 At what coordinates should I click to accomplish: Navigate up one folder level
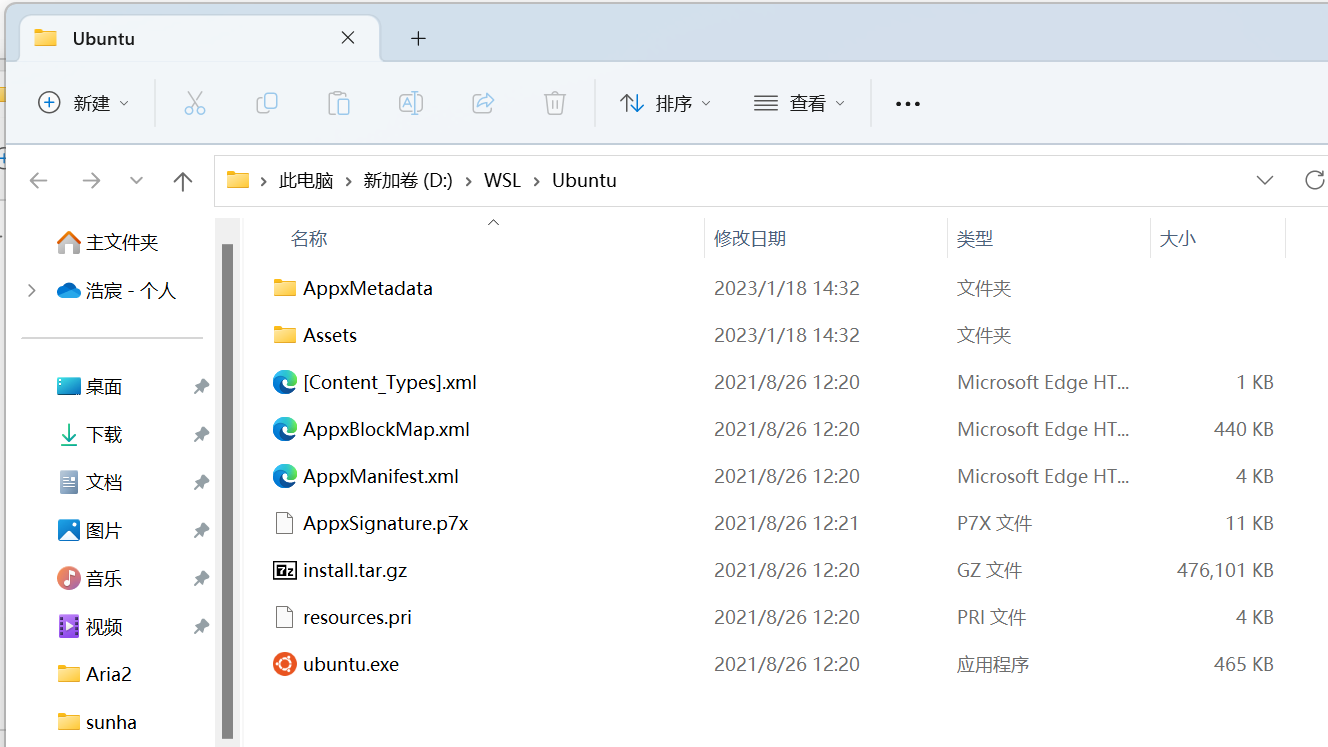click(x=182, y=181)
